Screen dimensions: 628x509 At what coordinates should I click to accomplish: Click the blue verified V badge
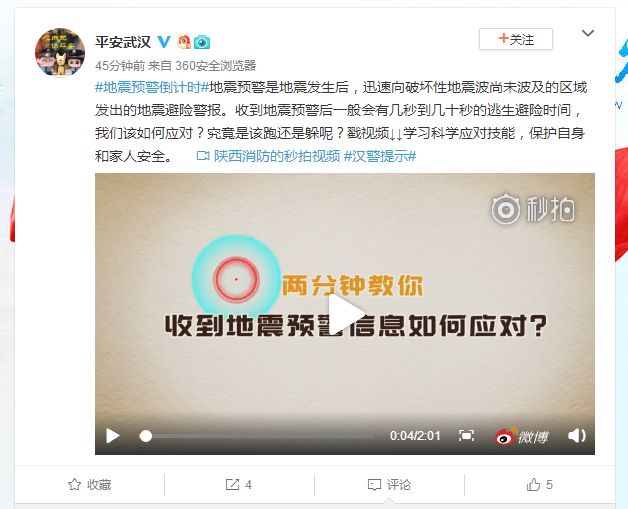coord(164,42)
